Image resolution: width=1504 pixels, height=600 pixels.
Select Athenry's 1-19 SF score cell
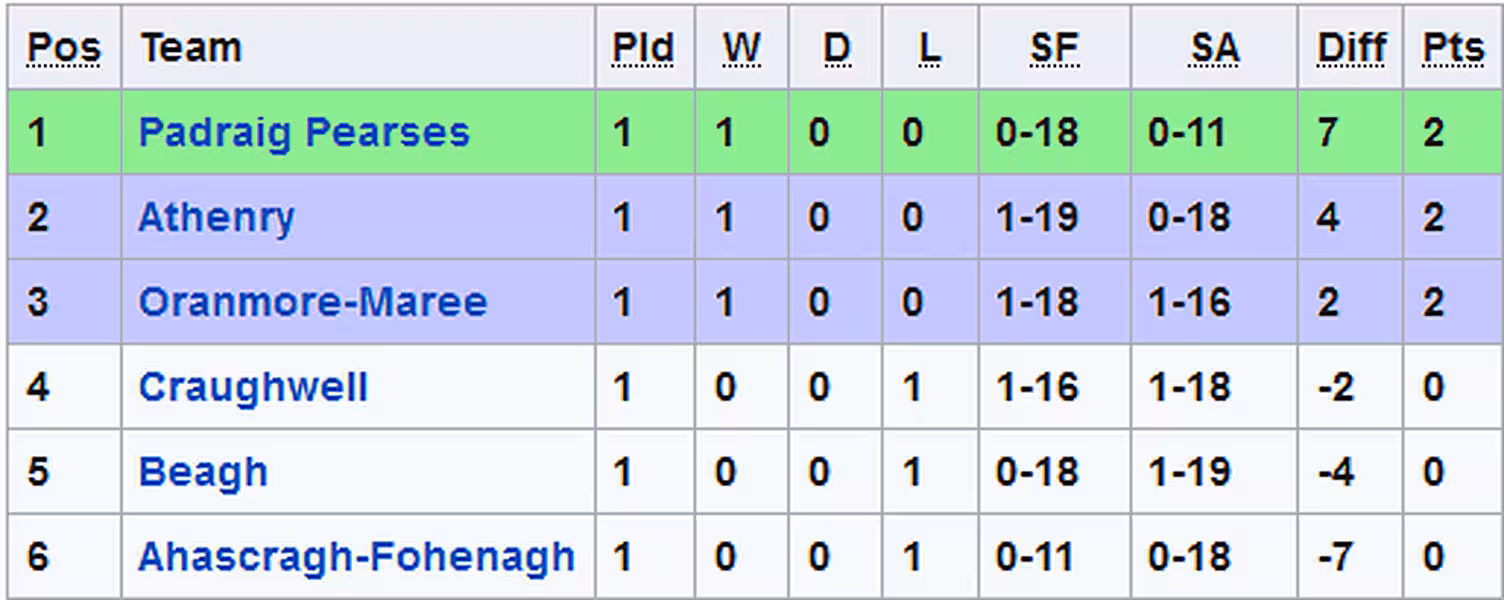(1055, 218)
